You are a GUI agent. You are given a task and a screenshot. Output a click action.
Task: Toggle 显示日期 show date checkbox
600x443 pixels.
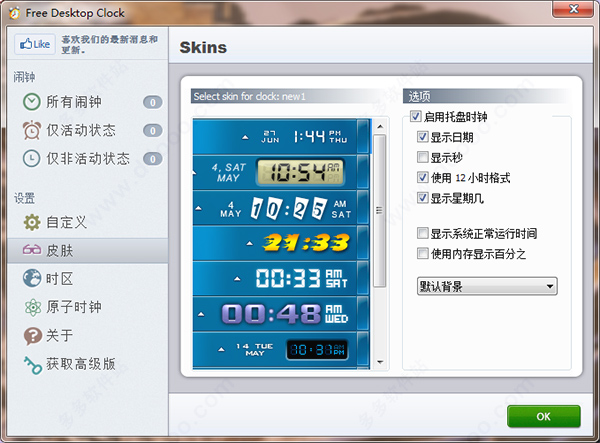tap(422, 137)
